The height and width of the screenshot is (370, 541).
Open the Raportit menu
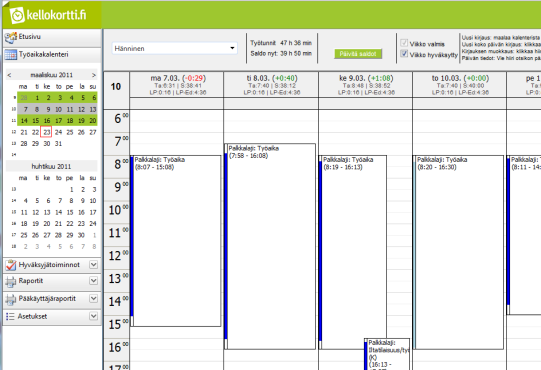click(52, 281)
